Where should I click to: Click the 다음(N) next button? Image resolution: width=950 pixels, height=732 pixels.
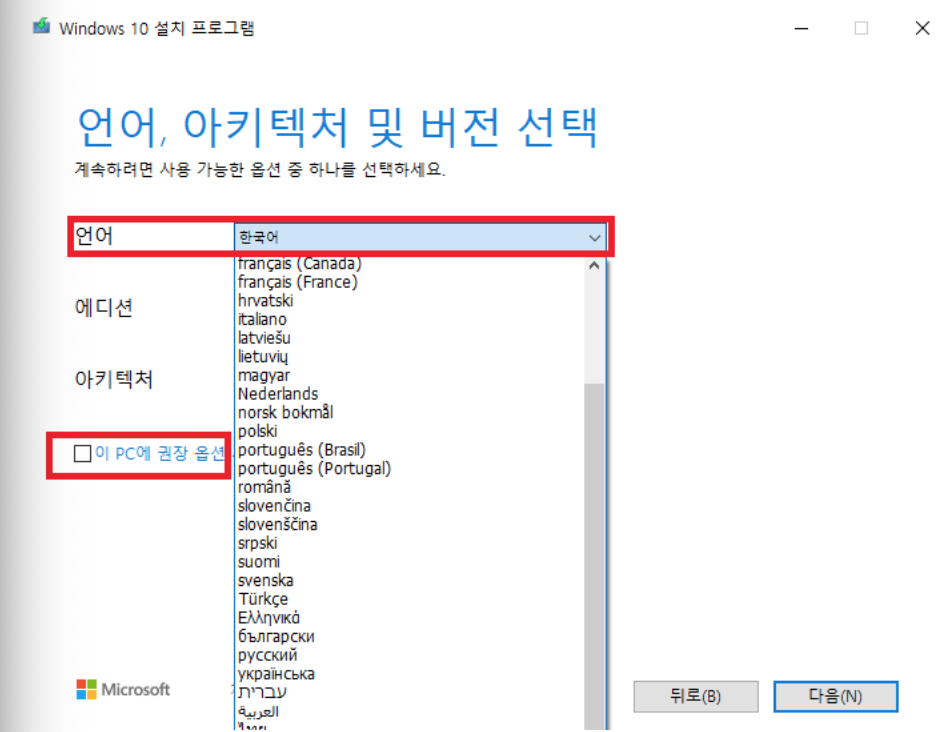(835, 696)
